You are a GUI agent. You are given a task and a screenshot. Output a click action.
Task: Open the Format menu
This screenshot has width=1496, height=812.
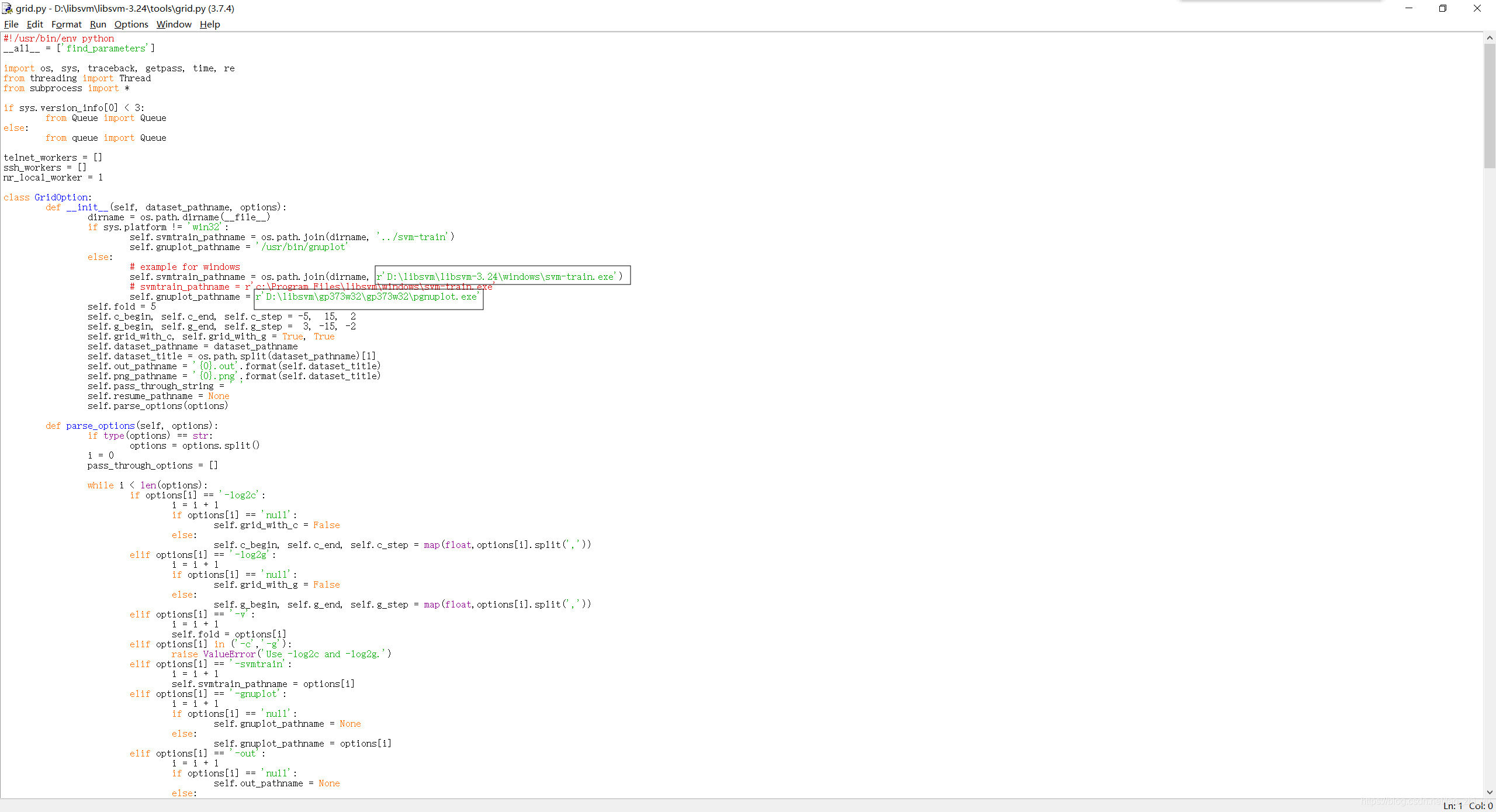pyautogui.click(x=66, y=24)
